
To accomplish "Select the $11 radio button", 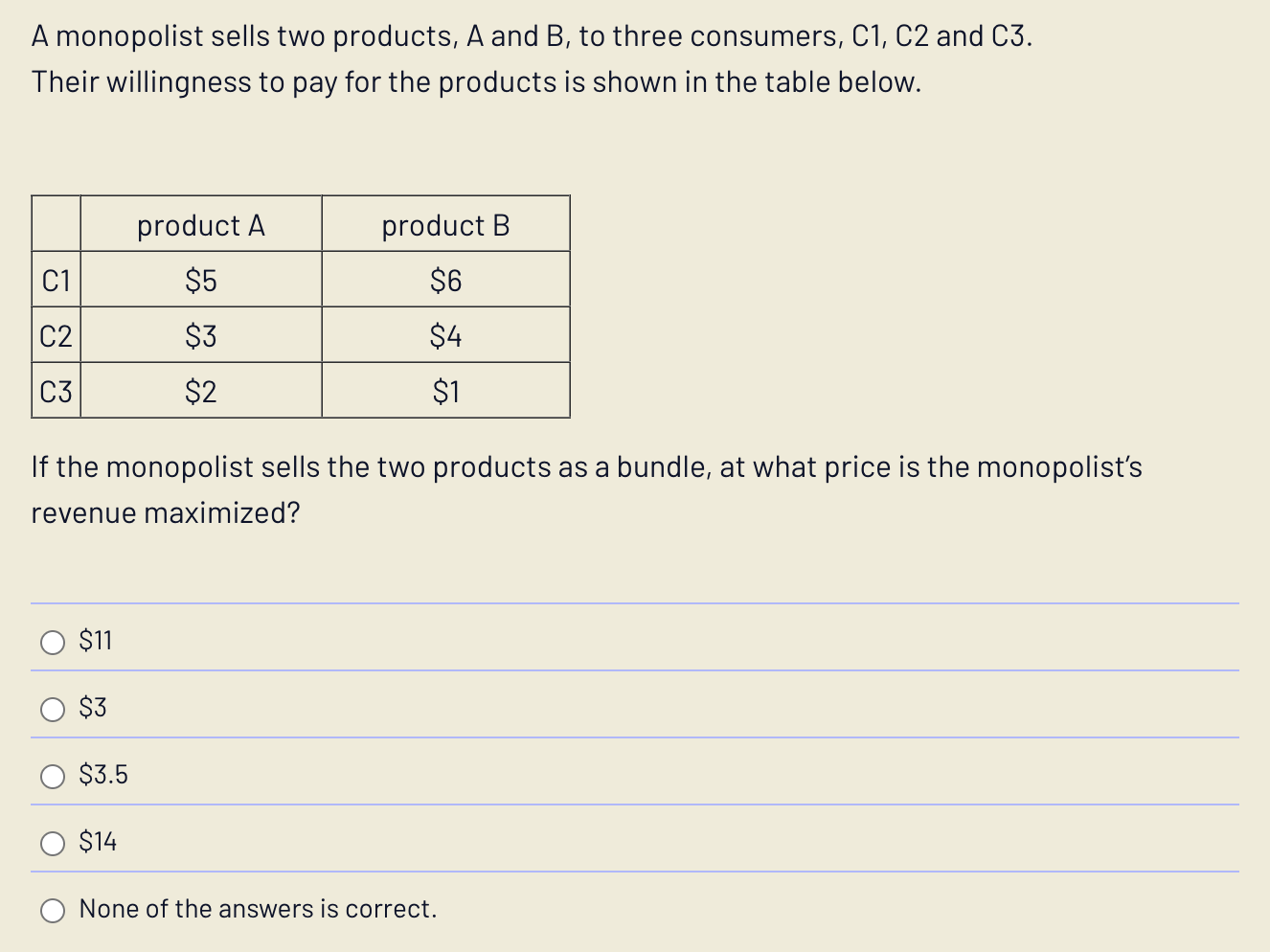I will pyautogui.click(x=54, y=642).
